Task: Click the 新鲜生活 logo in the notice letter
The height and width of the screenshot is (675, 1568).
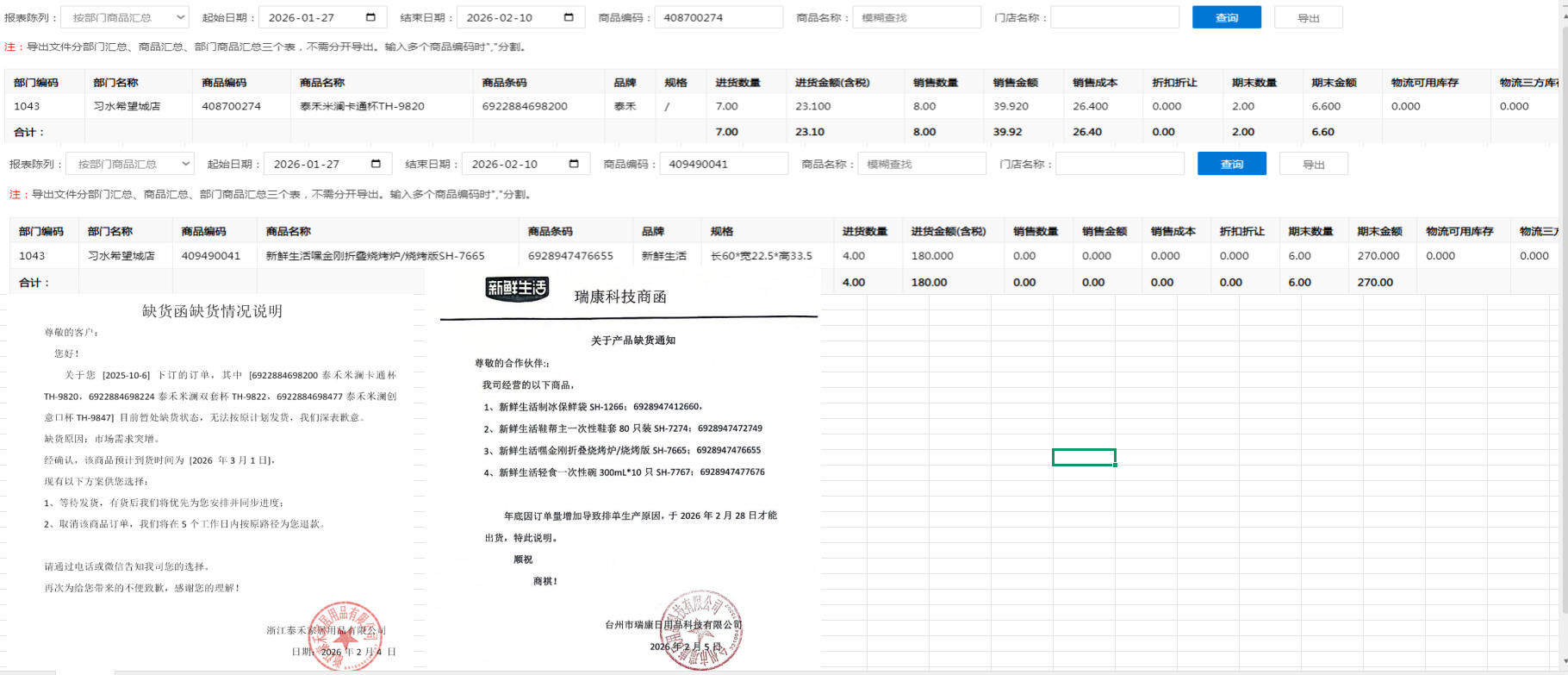Action: click(x=517, y=289)
